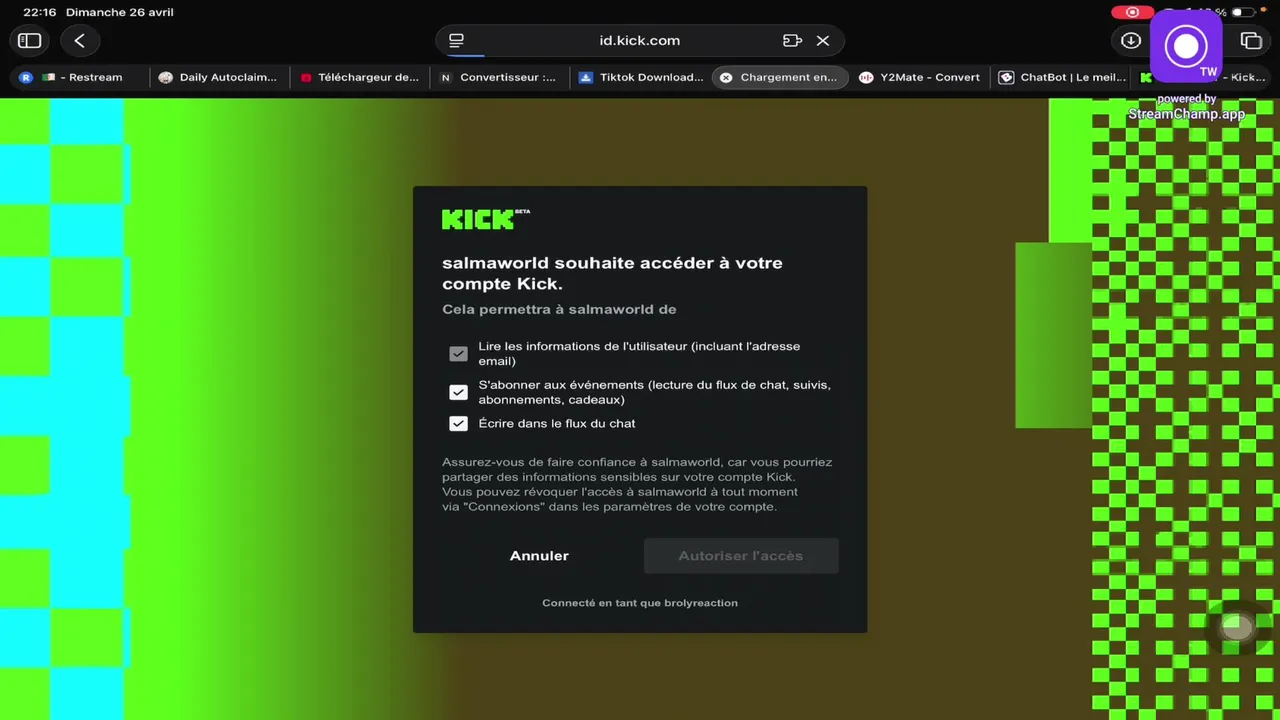Switch to the Tiktok Download tab
This screenshot has height=720, width=1280.
coord(641,77)
